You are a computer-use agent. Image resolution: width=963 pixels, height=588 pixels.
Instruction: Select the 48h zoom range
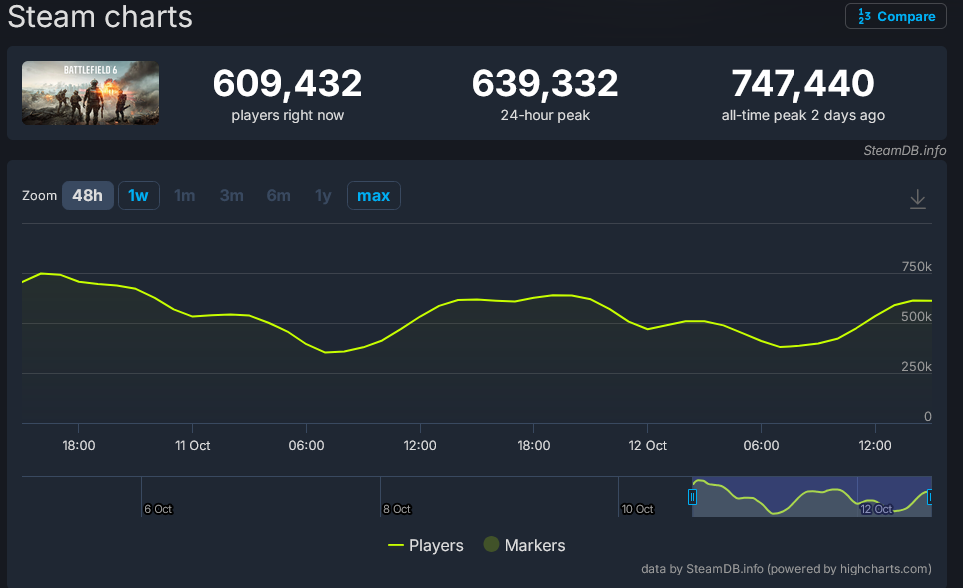(x=88, y=195)
